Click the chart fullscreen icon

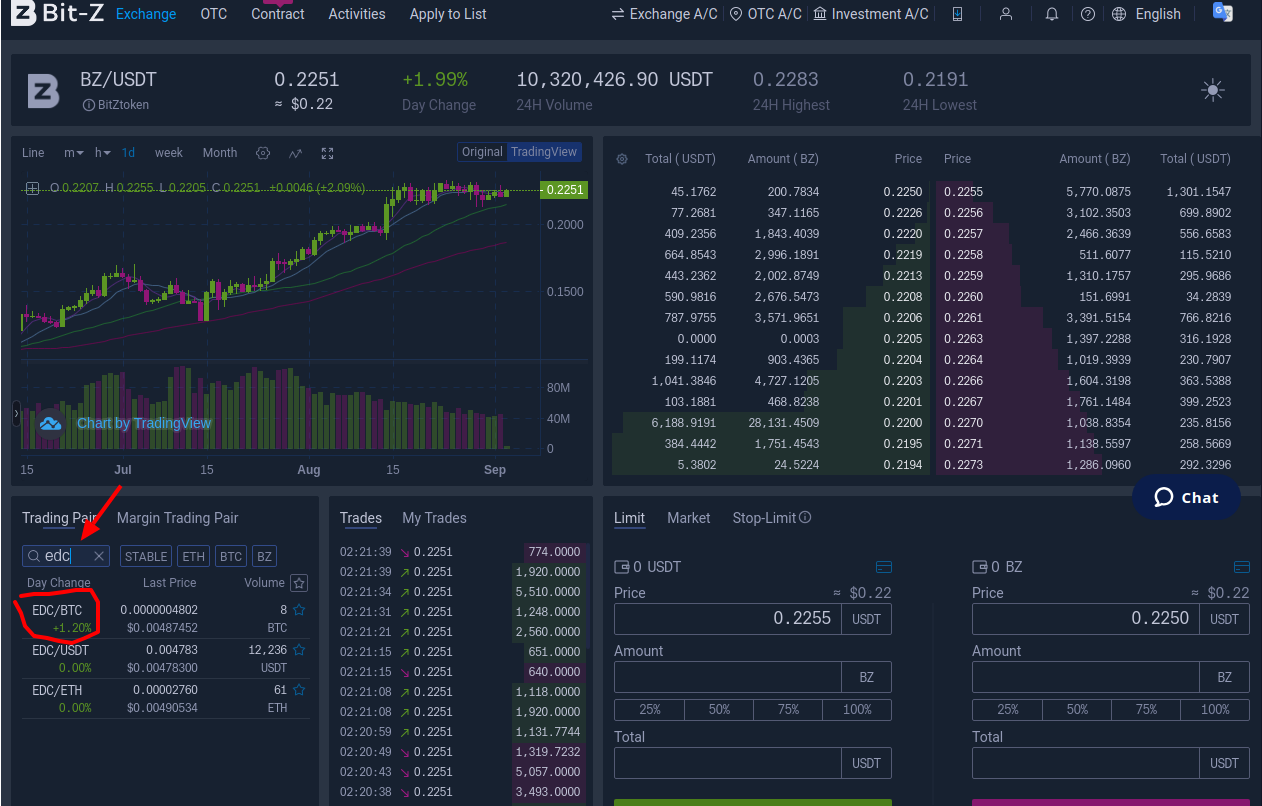[327, 153]
